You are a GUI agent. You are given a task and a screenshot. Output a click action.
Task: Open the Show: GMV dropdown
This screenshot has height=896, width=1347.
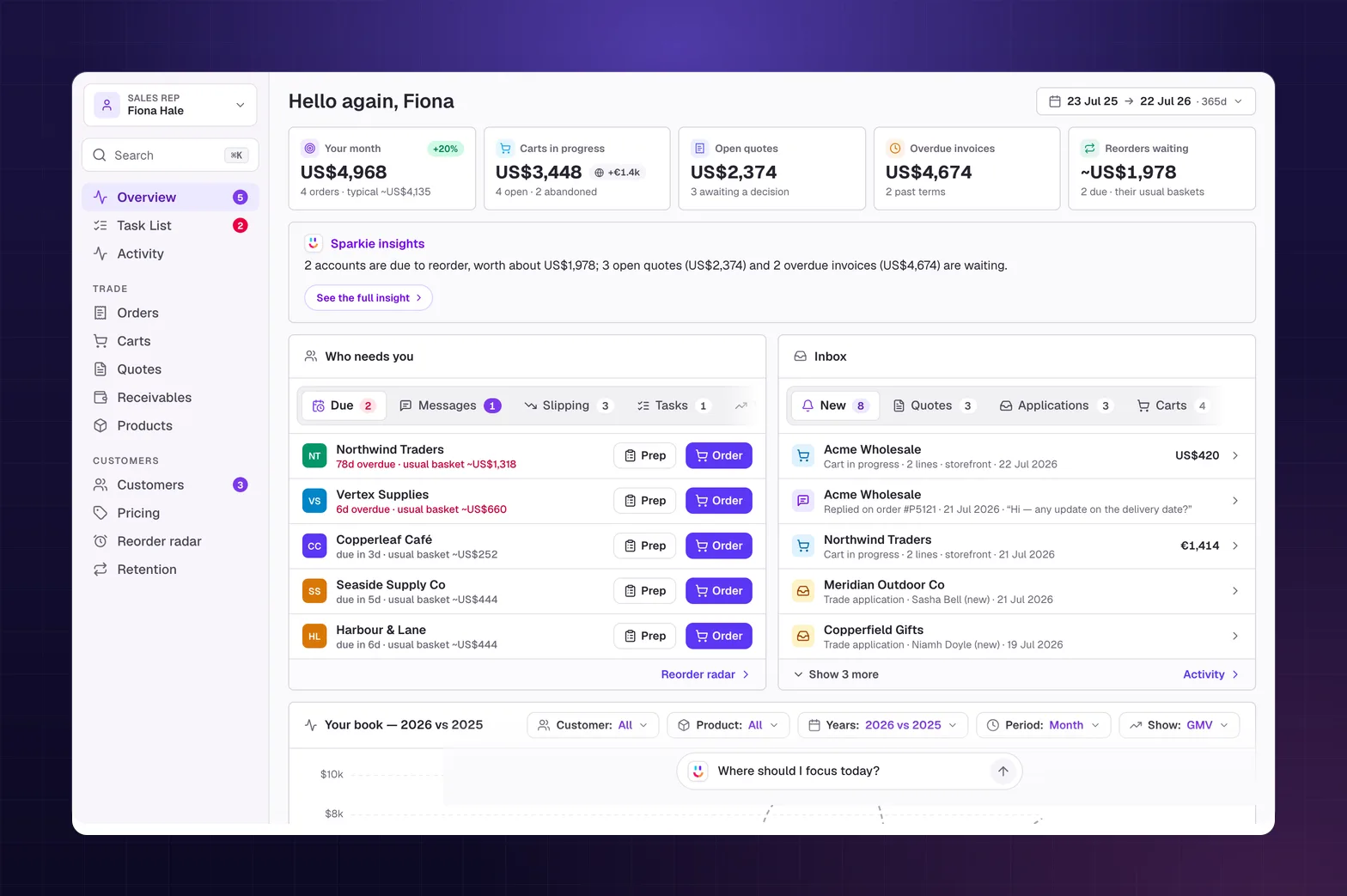coord(1179,725)
